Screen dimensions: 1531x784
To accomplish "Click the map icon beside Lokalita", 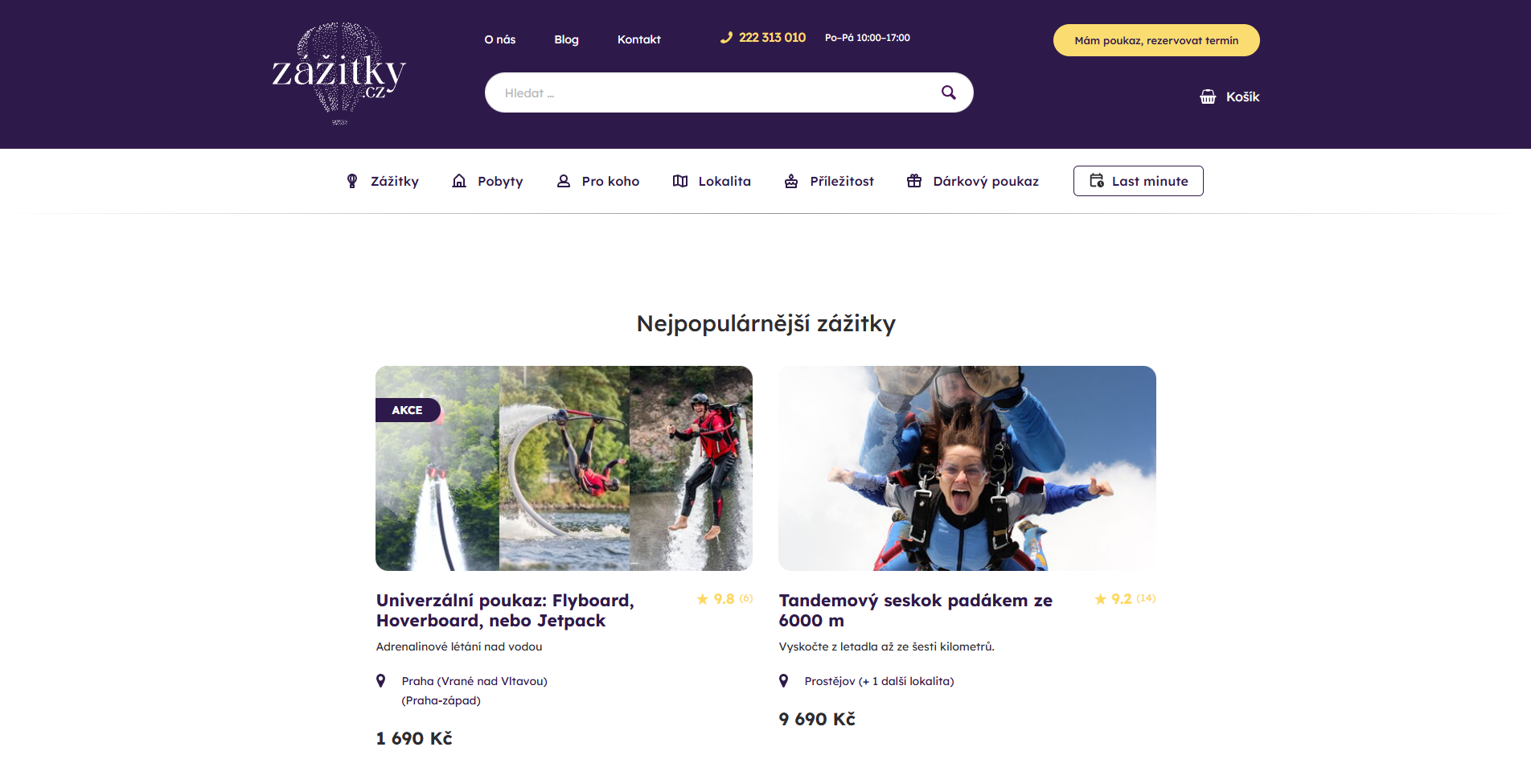I will point(680,181).
